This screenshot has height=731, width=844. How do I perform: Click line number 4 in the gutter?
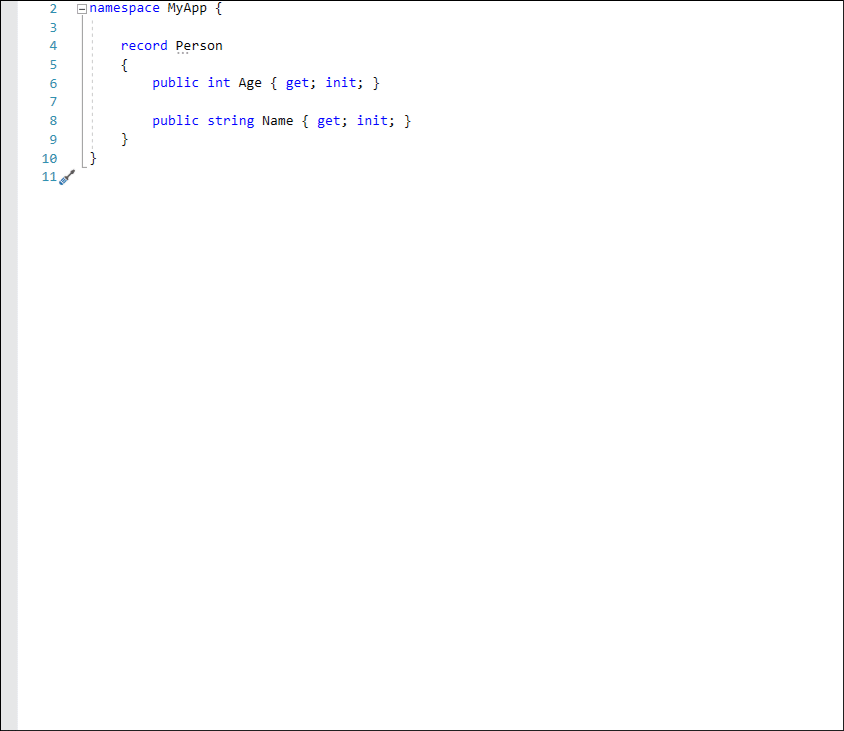(53, 46)
